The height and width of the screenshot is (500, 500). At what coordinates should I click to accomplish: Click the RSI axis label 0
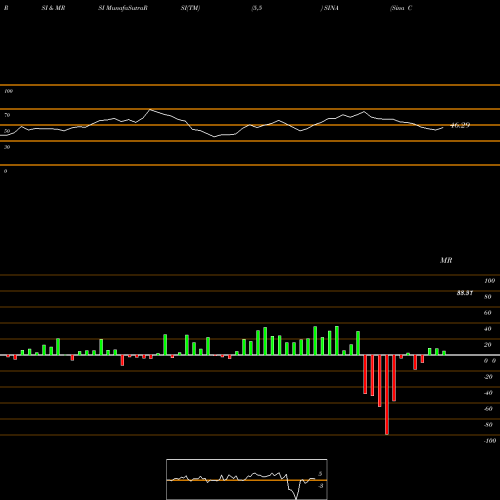[6, 171]
